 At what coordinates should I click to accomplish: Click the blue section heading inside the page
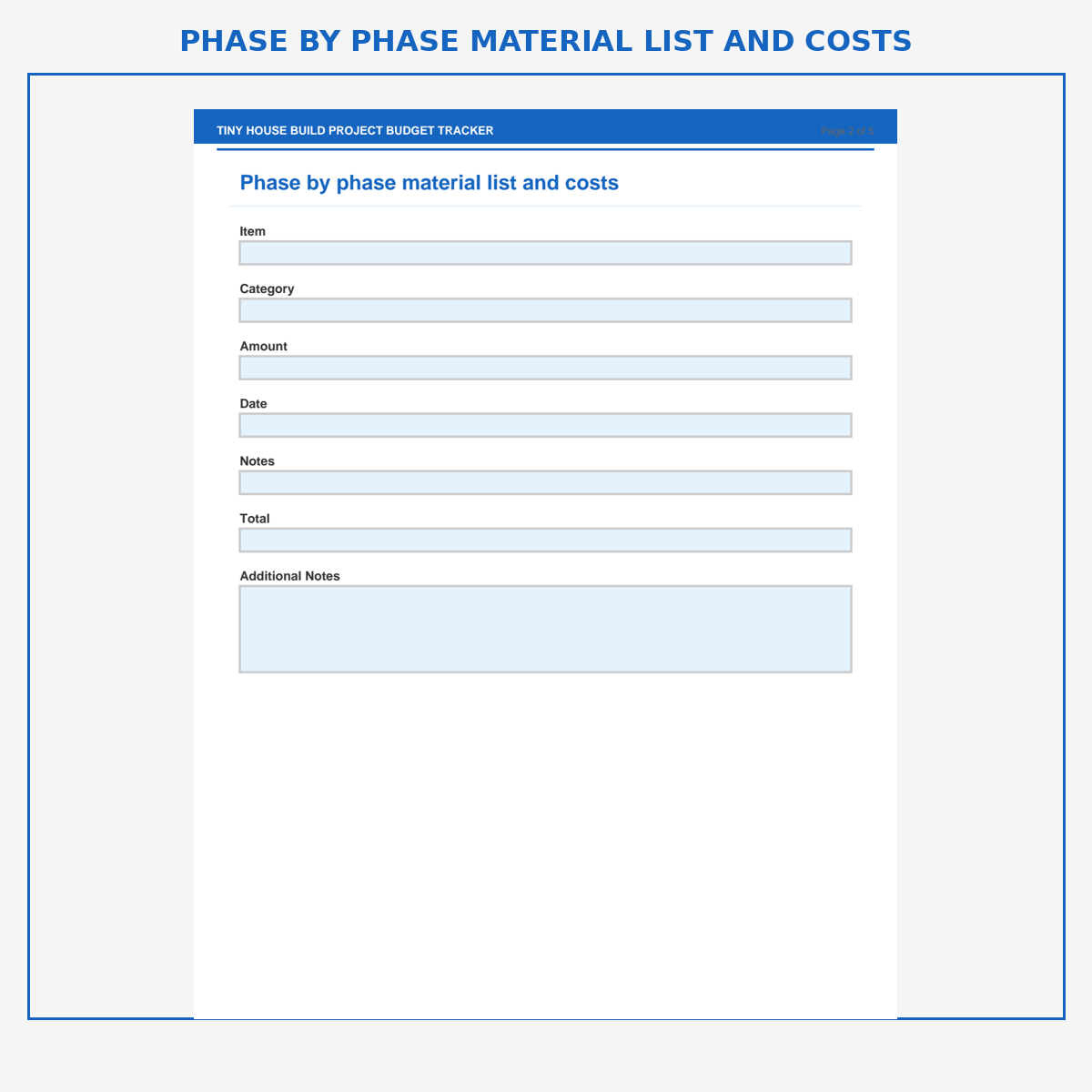429,183
